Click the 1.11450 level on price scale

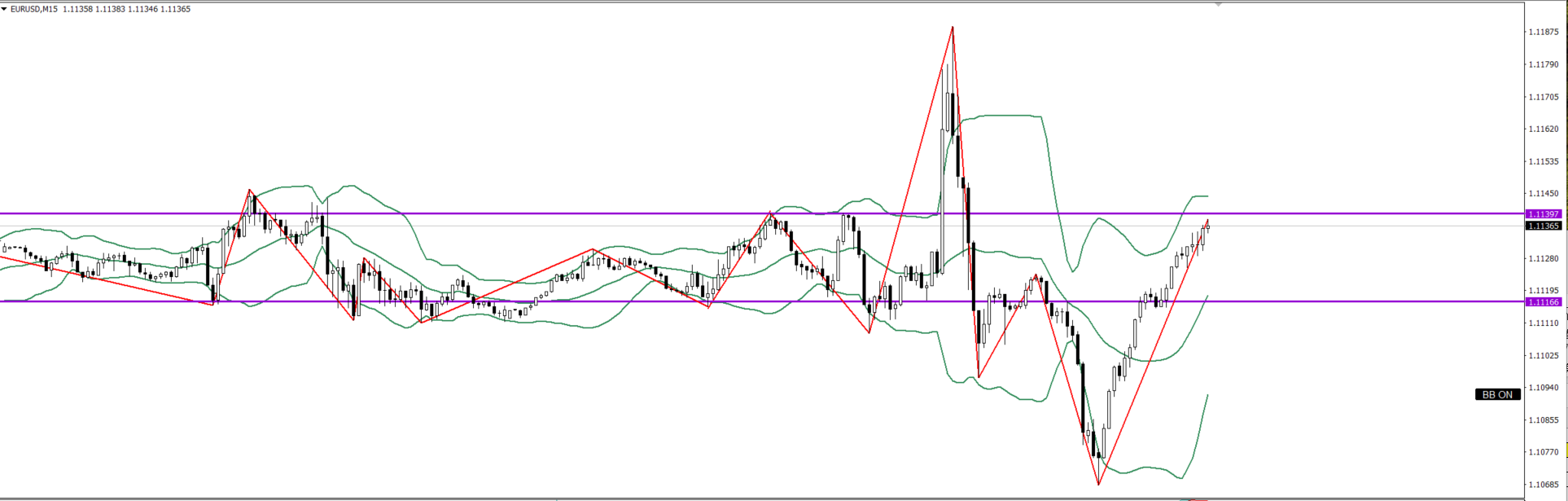(x=1543, y=194)
